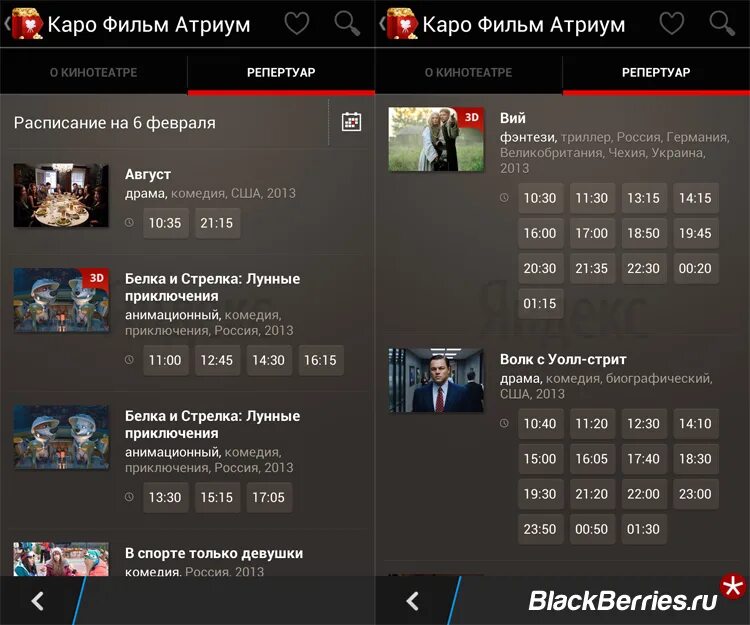Open the calendar date picker icon

tap(352, 122)
